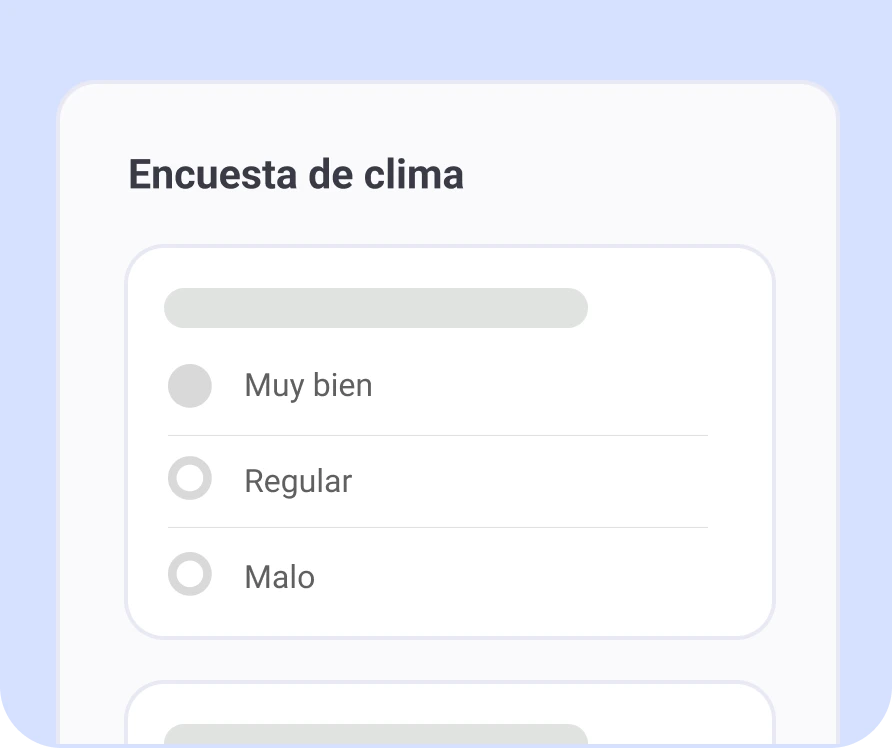Click the empty circle beside Regular
892x748 pixels.
190,479
